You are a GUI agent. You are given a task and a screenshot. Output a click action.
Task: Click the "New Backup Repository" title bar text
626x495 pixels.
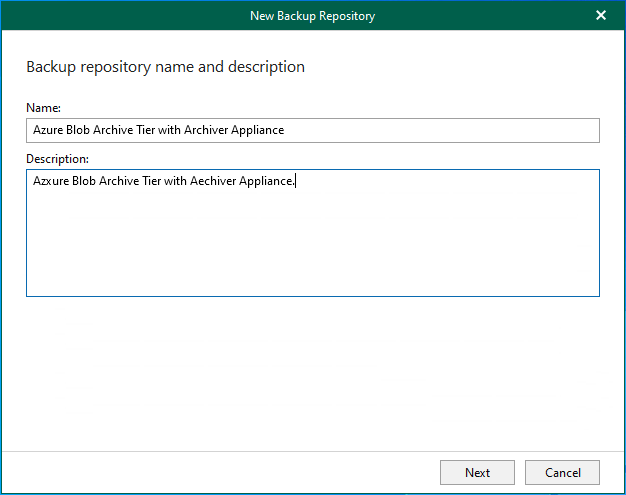pyautogui.click(x=312, y=15)
